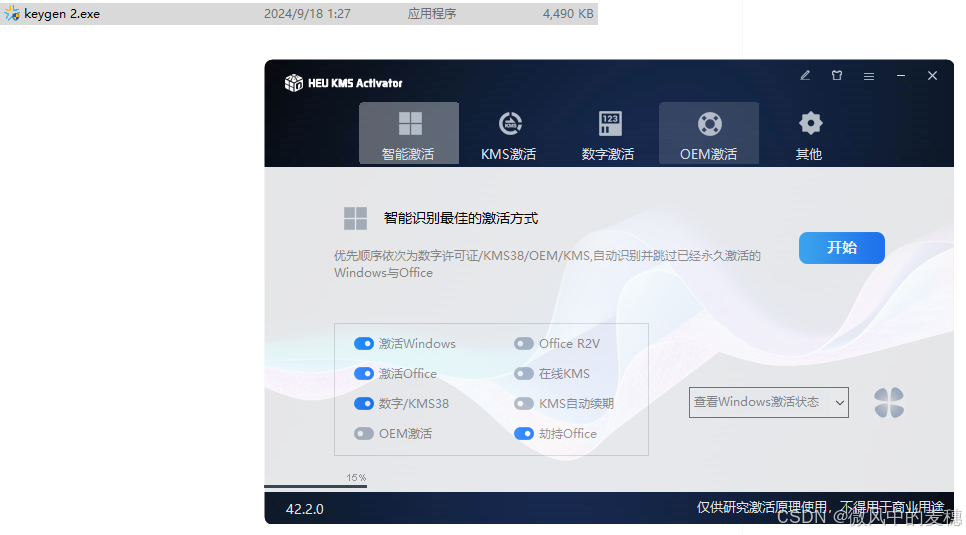Click the Windows logo beside 智能识别最佳的激活方式
Image resolution: width=966 pixels, height=535 pixels.
click(355, 218)
